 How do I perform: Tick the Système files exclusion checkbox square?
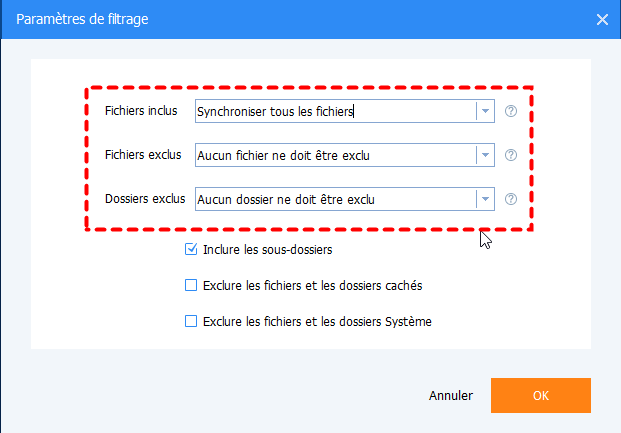[x=192, y=321]
